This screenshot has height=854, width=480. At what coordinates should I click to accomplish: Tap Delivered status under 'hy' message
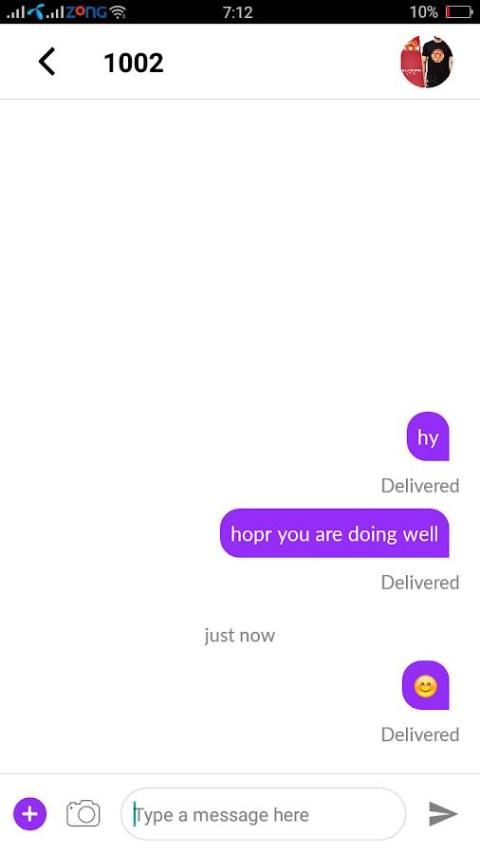click(420, 485)
